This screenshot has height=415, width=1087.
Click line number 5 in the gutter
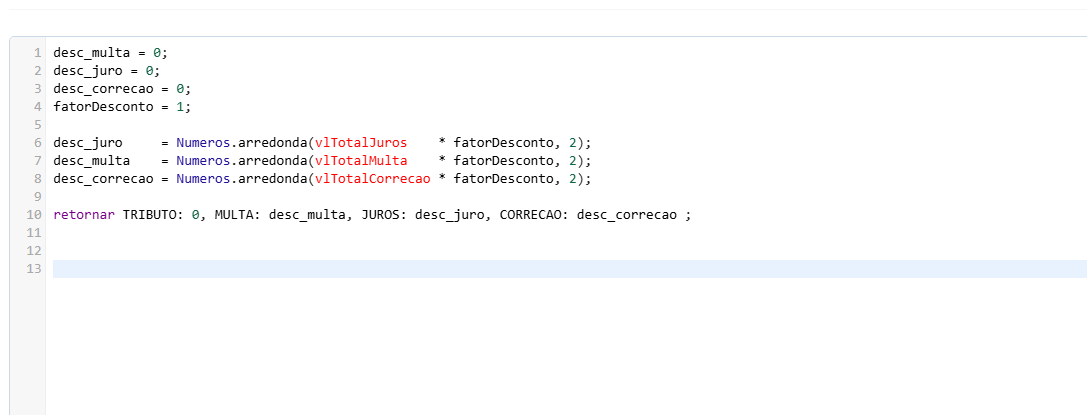click(37, 125)
